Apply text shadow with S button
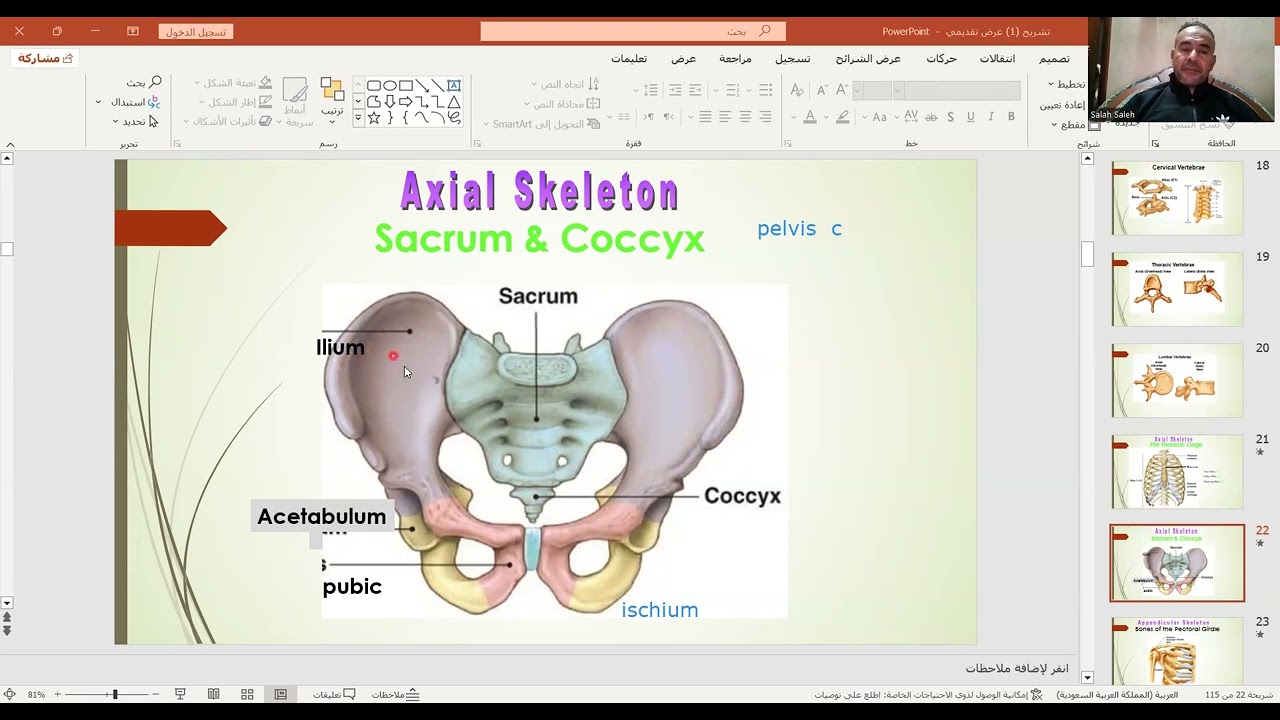The image size is (1280, 720). pyautogui.click(x=951, y=117)
